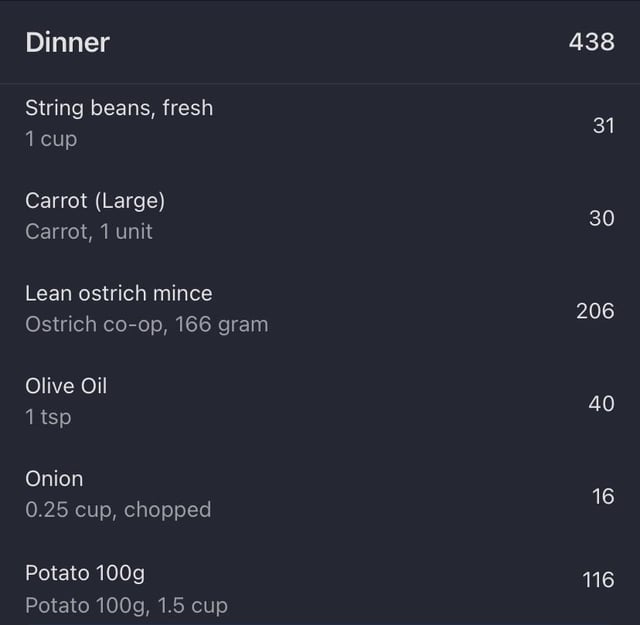Tap the Carrot, 1 unit serving text

(89, 232)
